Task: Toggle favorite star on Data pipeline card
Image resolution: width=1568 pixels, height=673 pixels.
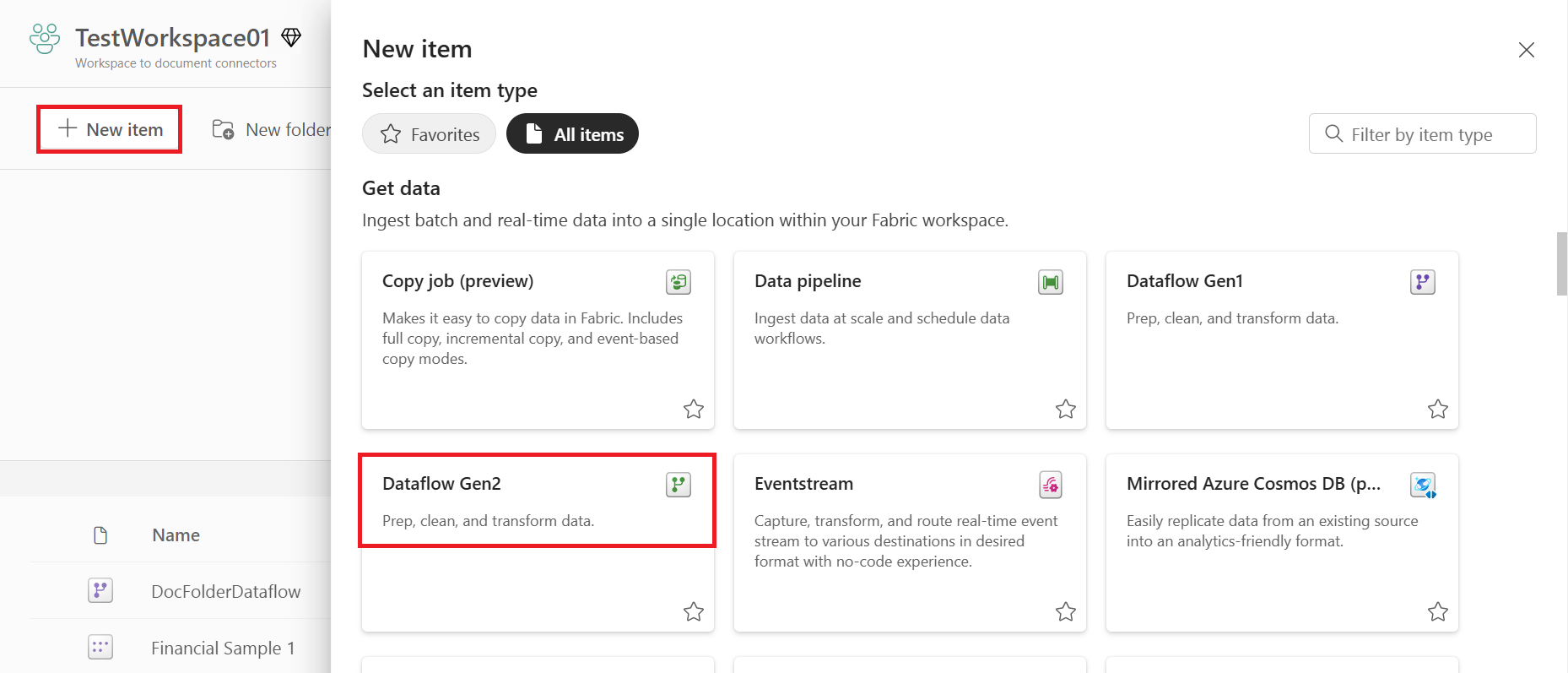Action: (1066, 410)
